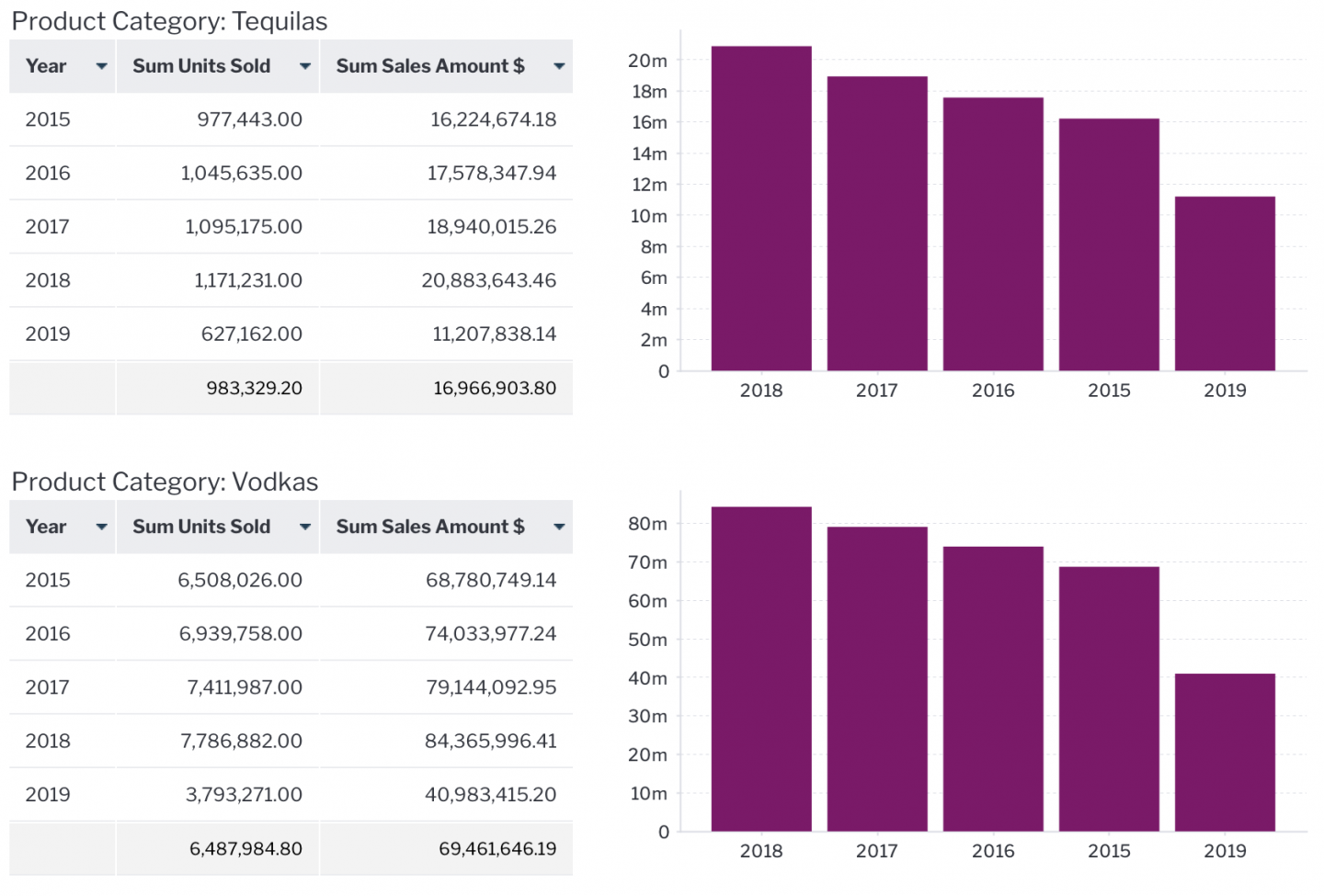The image size is (1324, 896).
Task: Open Year column dropdown arrow in Tequilas table
Action: pyautogui.click(x=101, y=66)
